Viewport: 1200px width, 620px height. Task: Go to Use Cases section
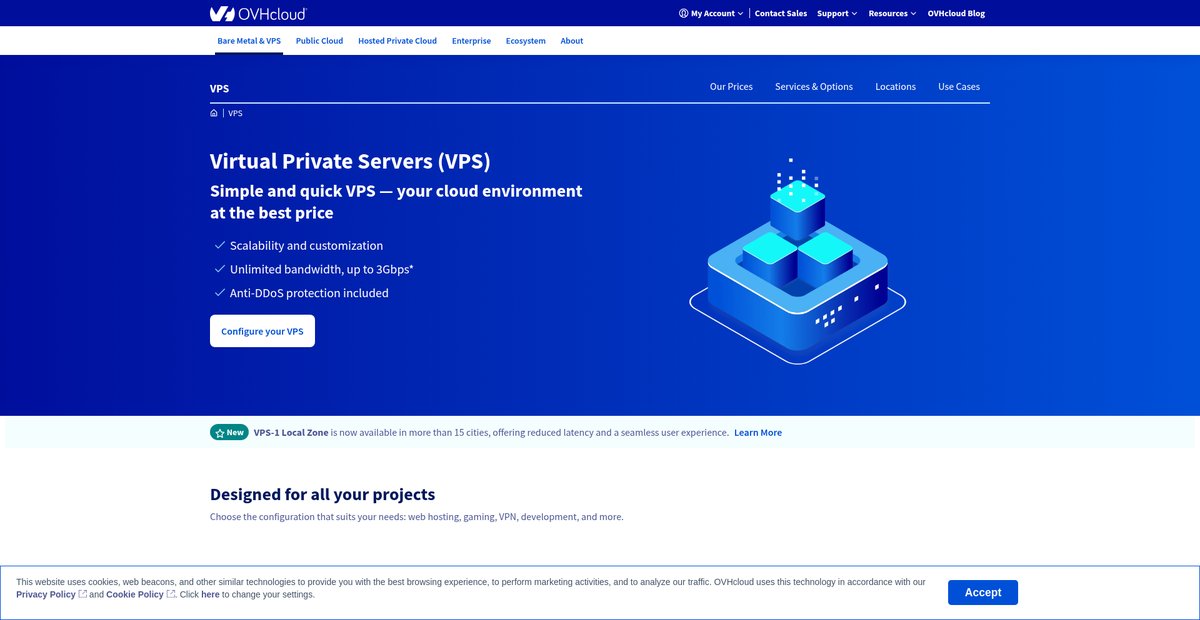959,87
